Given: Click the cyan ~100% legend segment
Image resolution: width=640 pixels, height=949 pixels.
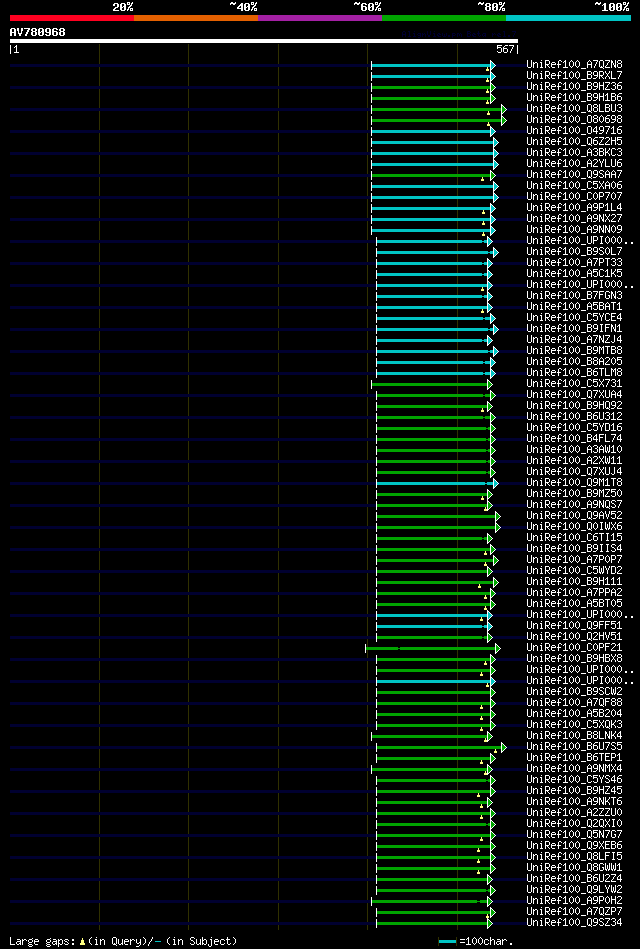Looking at the screenshot, I should (569, 18).
